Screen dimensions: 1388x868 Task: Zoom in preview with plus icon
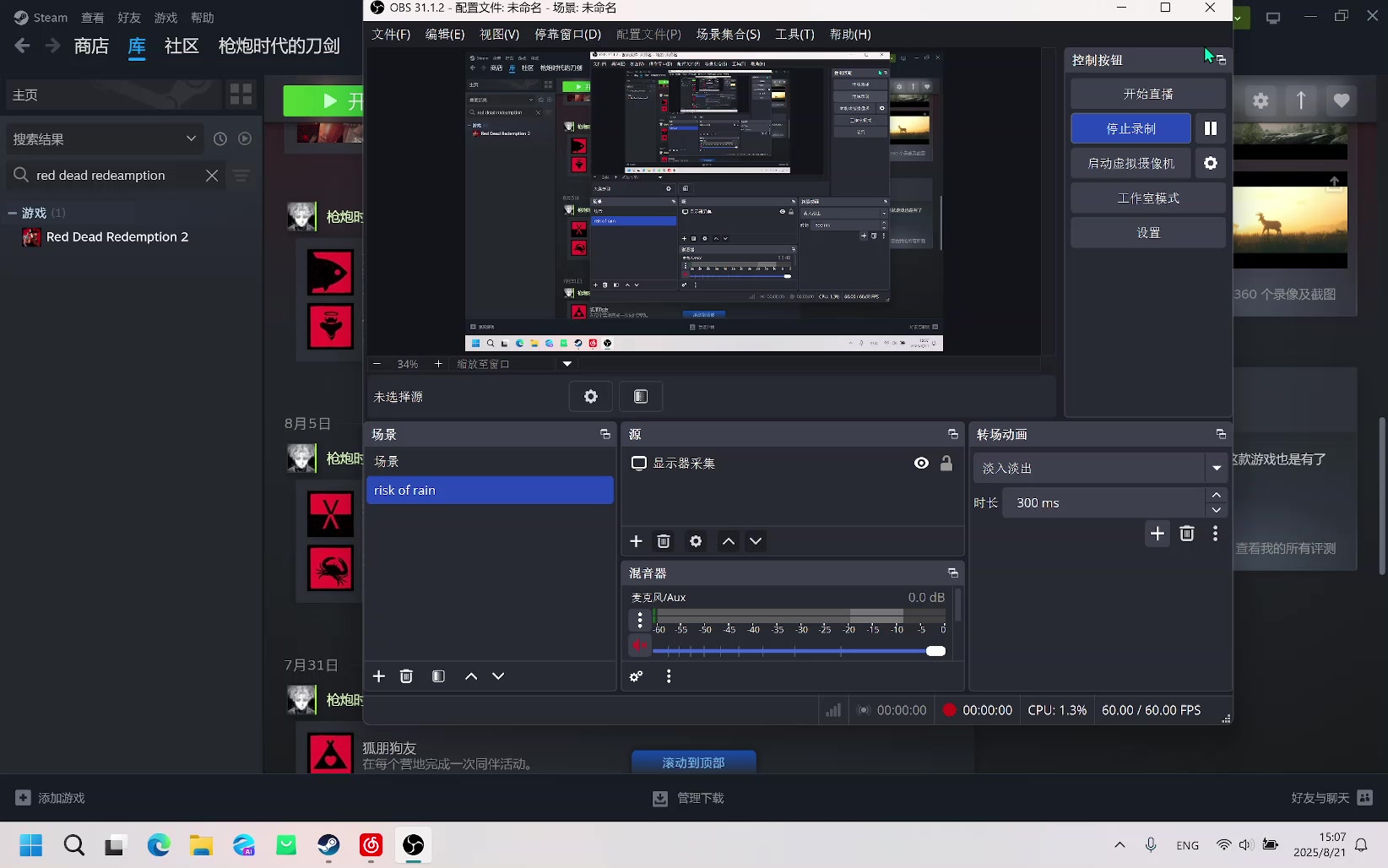(x=438, y=364)
